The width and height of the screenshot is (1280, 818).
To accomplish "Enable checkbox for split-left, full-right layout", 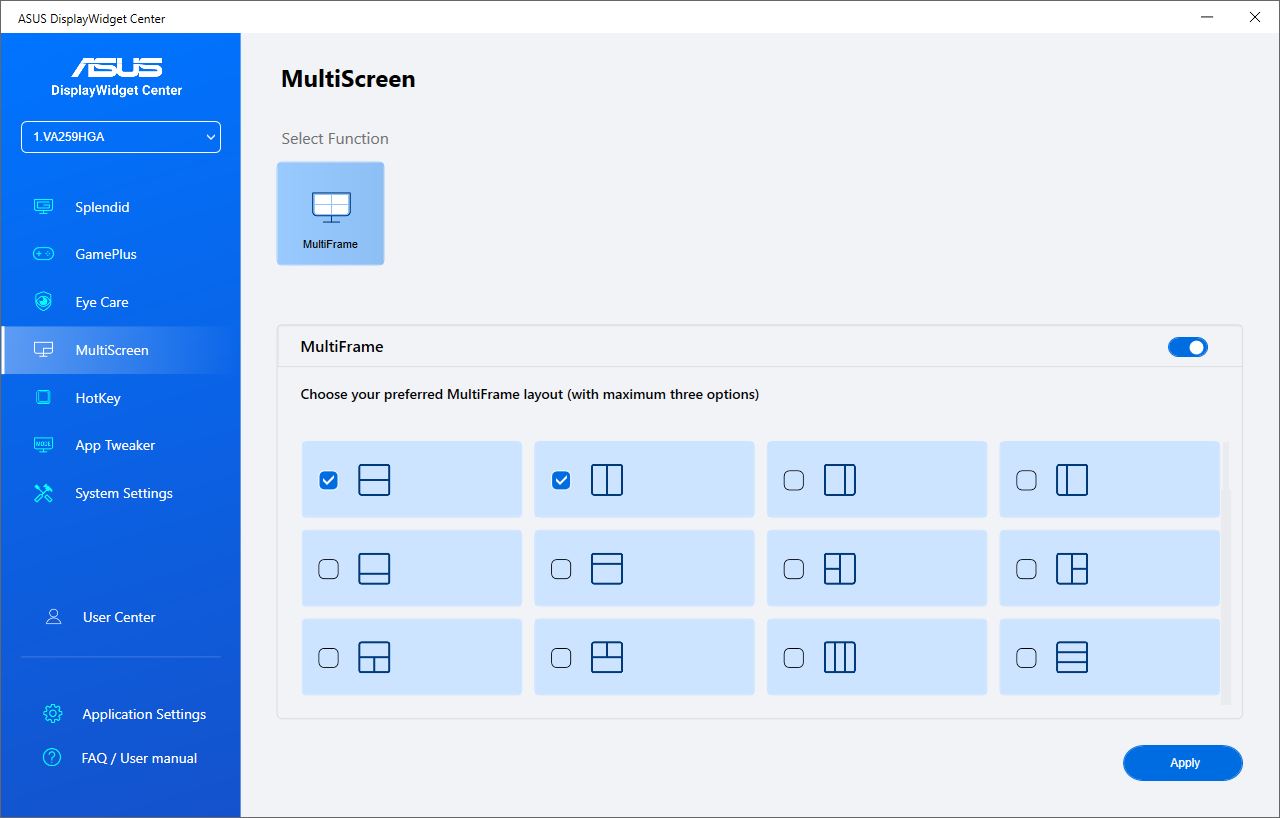I will [794, 569].
